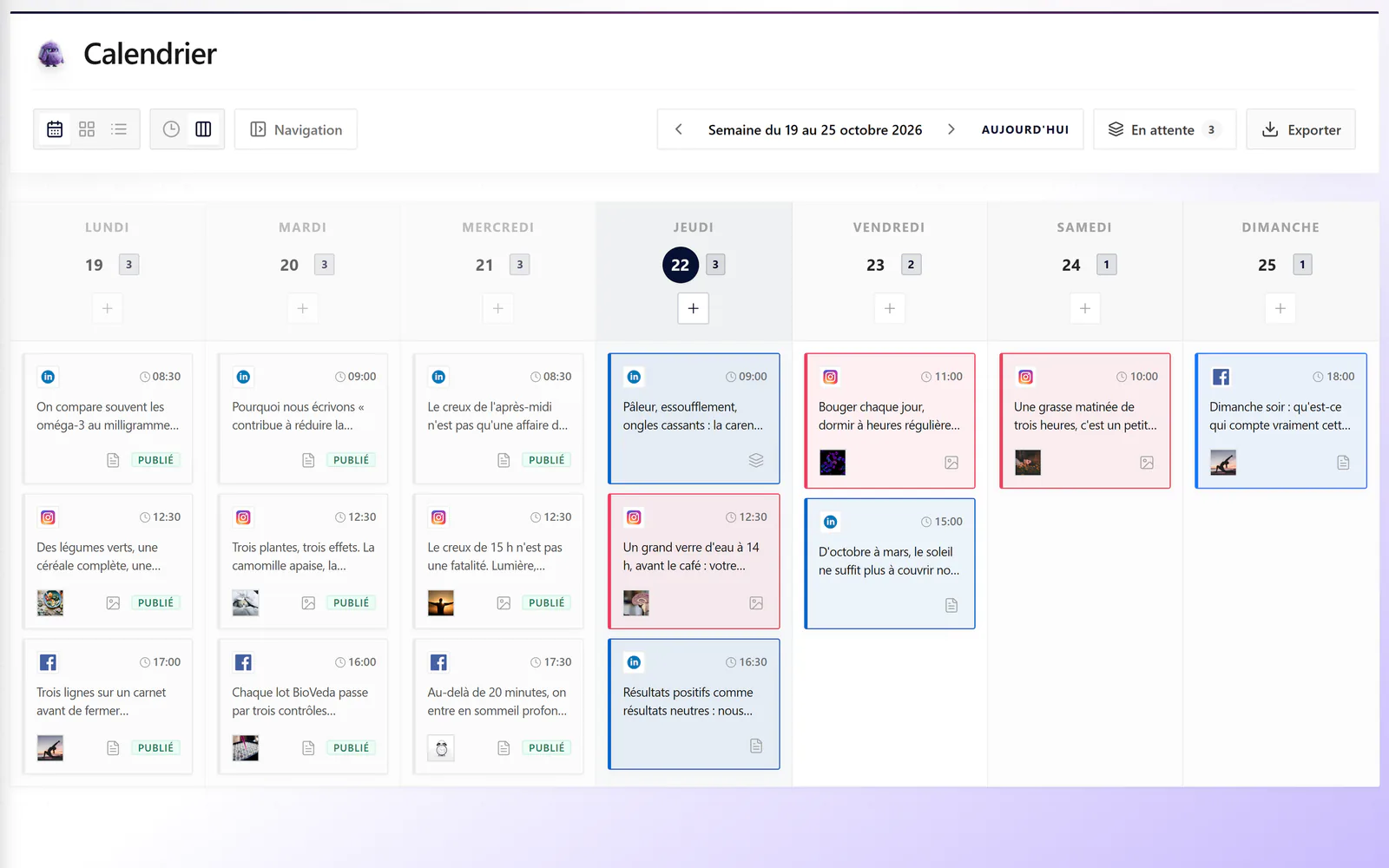The image size is (1389, 868).
Task: Click stack icon on 'Pâleur, essoufflement' post
Action: tap(756, 460)
